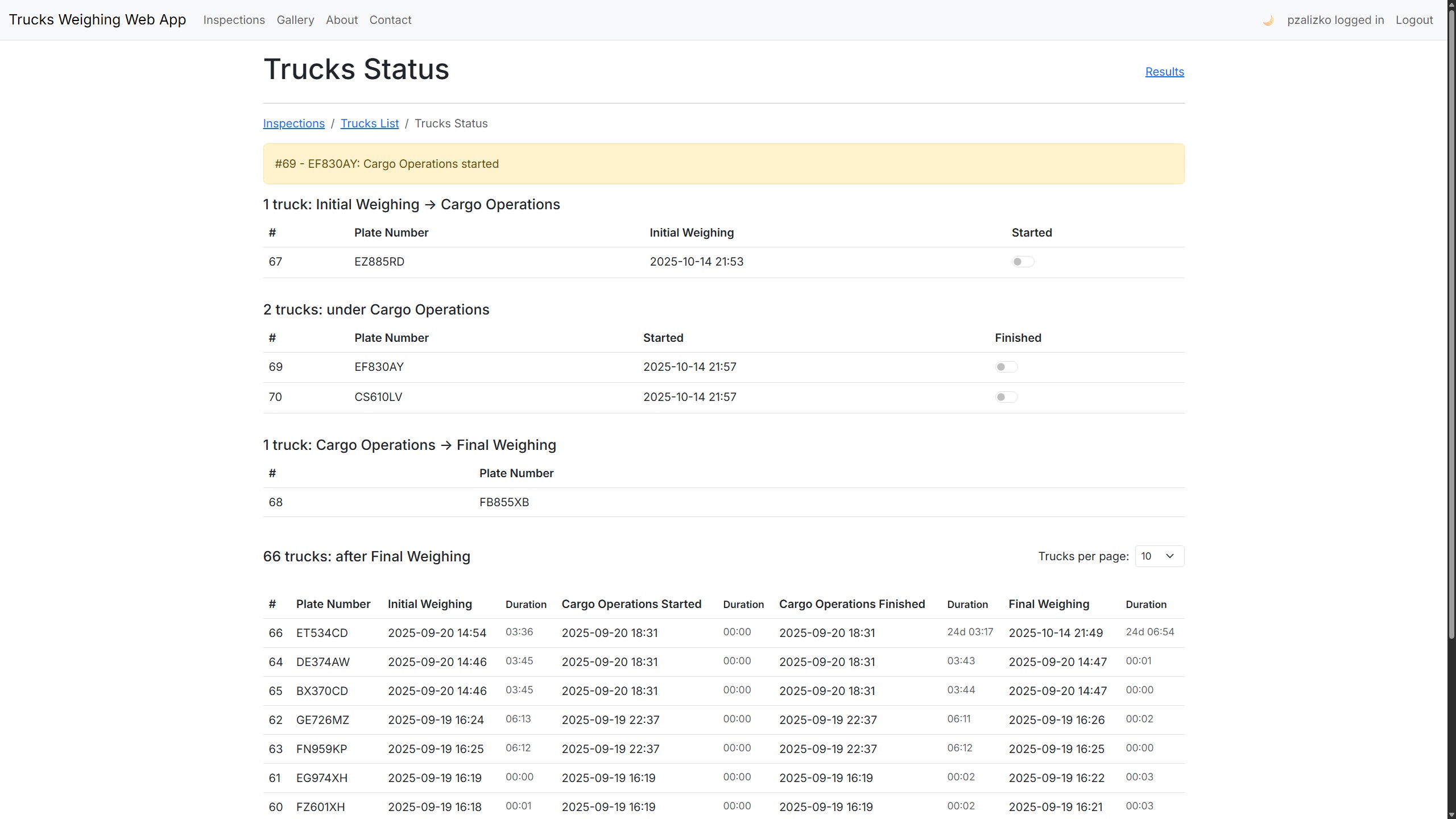Image resolution: width=1456 pixels, height=819 pixels.
Task: Click plate number FB855XB row
Action: (504, 502)
